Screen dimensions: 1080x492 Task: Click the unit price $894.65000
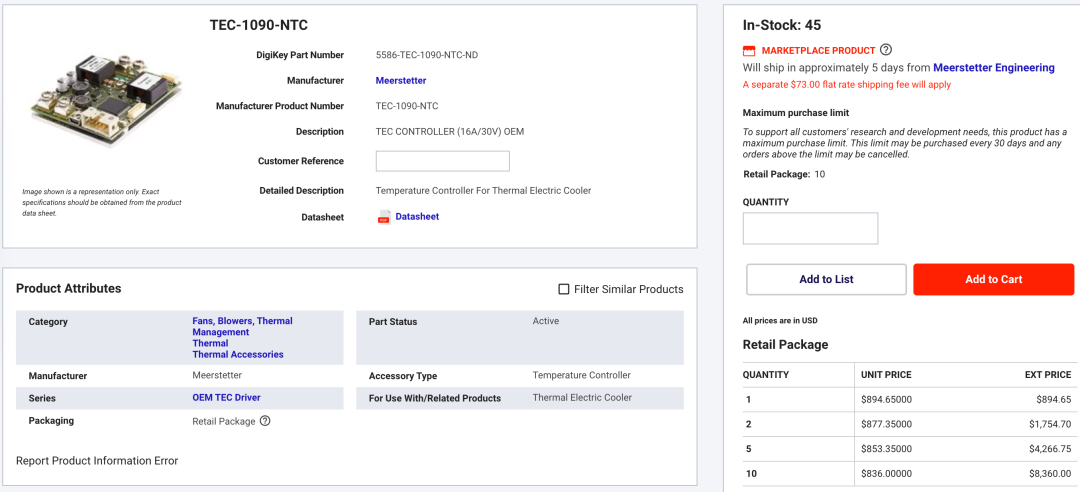coord(886,400)
